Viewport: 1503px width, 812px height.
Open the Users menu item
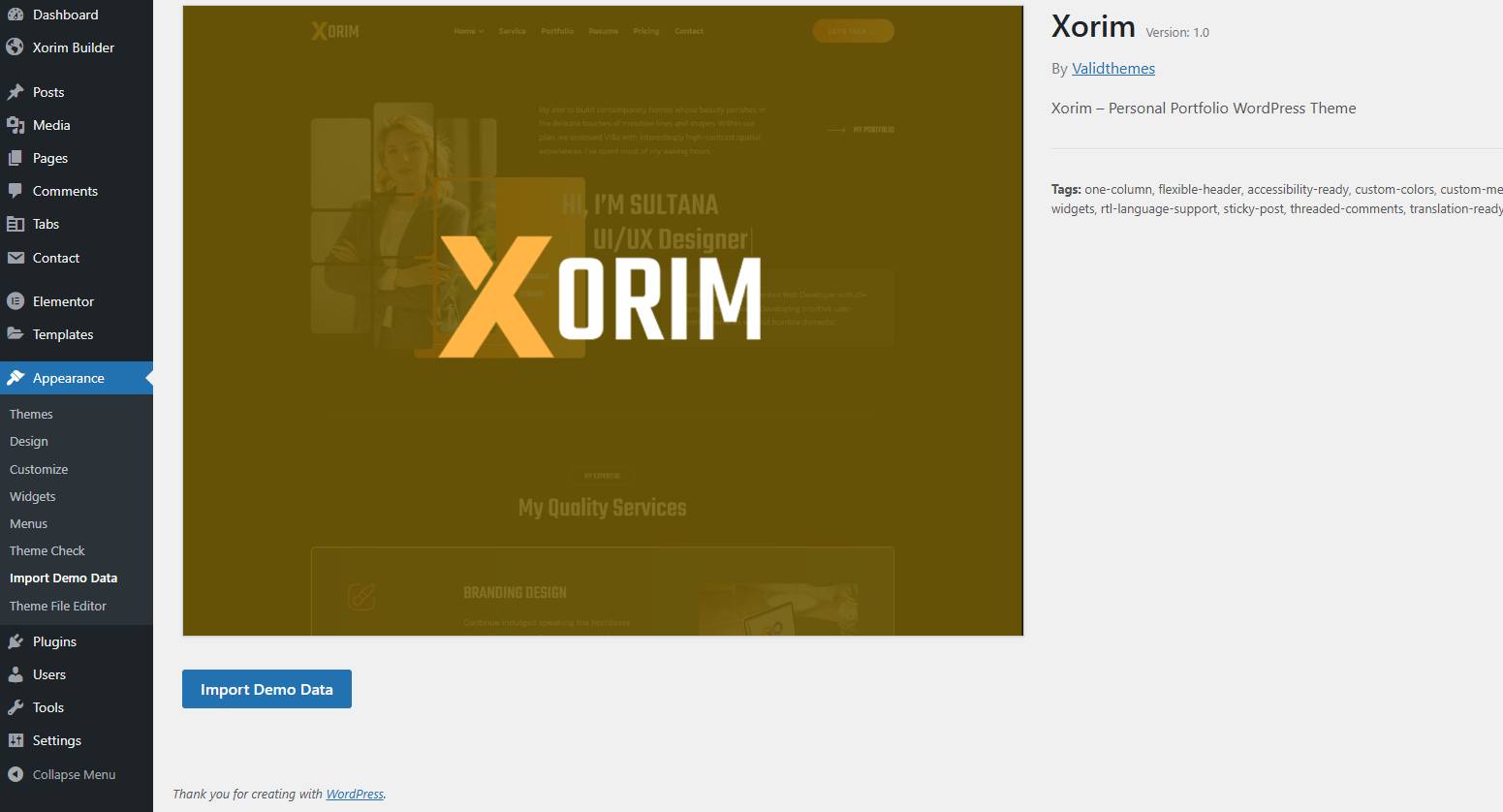77,674
